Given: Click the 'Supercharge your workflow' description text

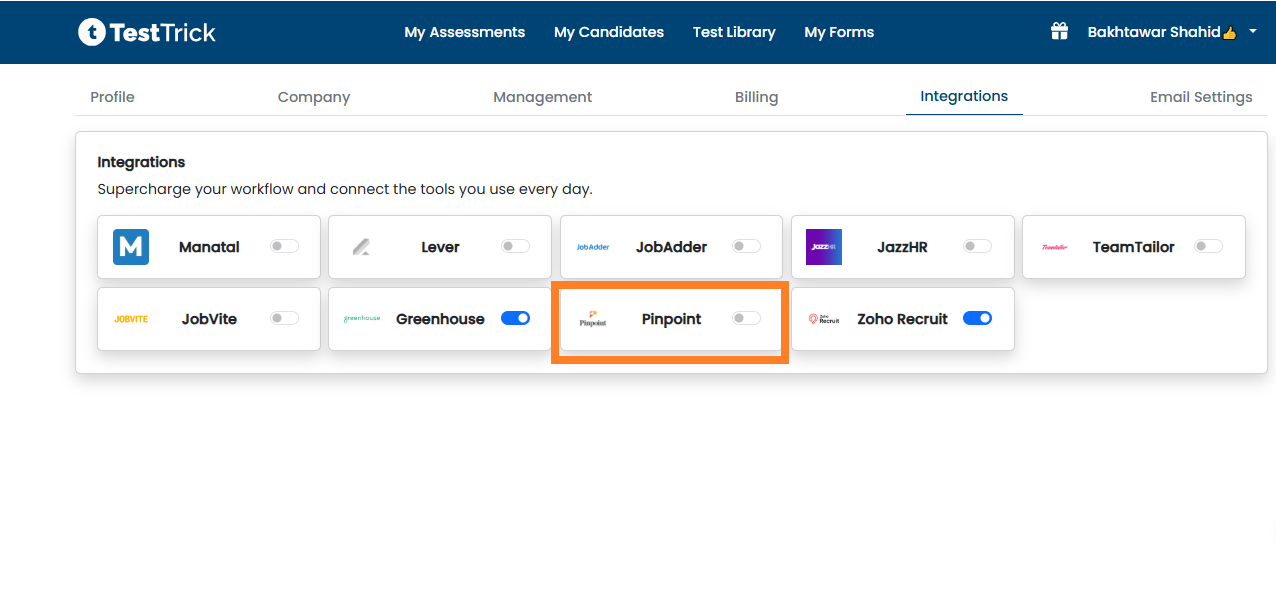Looking at the screenshot, I should pos(345,189).
